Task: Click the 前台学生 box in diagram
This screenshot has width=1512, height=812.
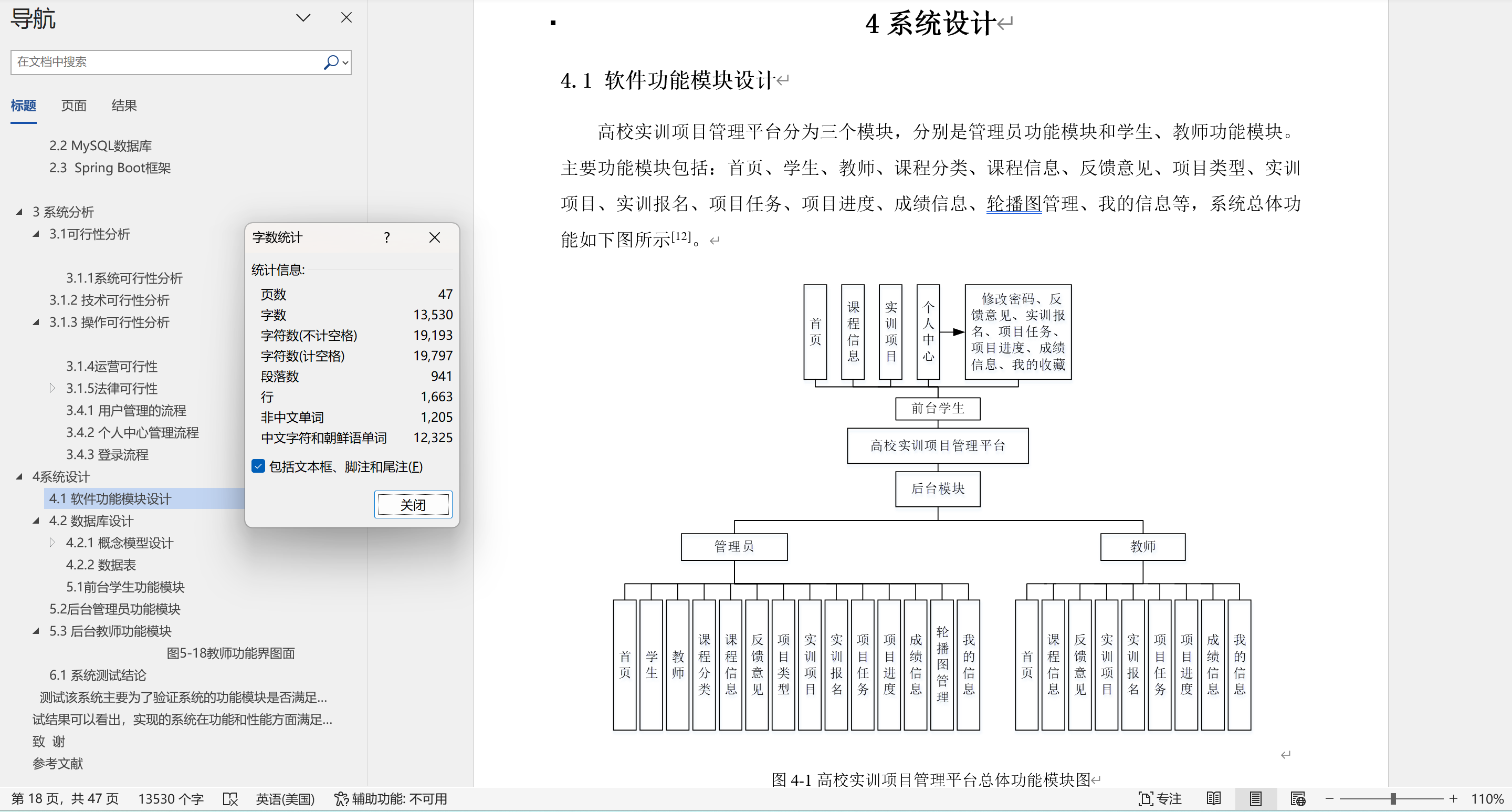Action: tap(937, 408)
